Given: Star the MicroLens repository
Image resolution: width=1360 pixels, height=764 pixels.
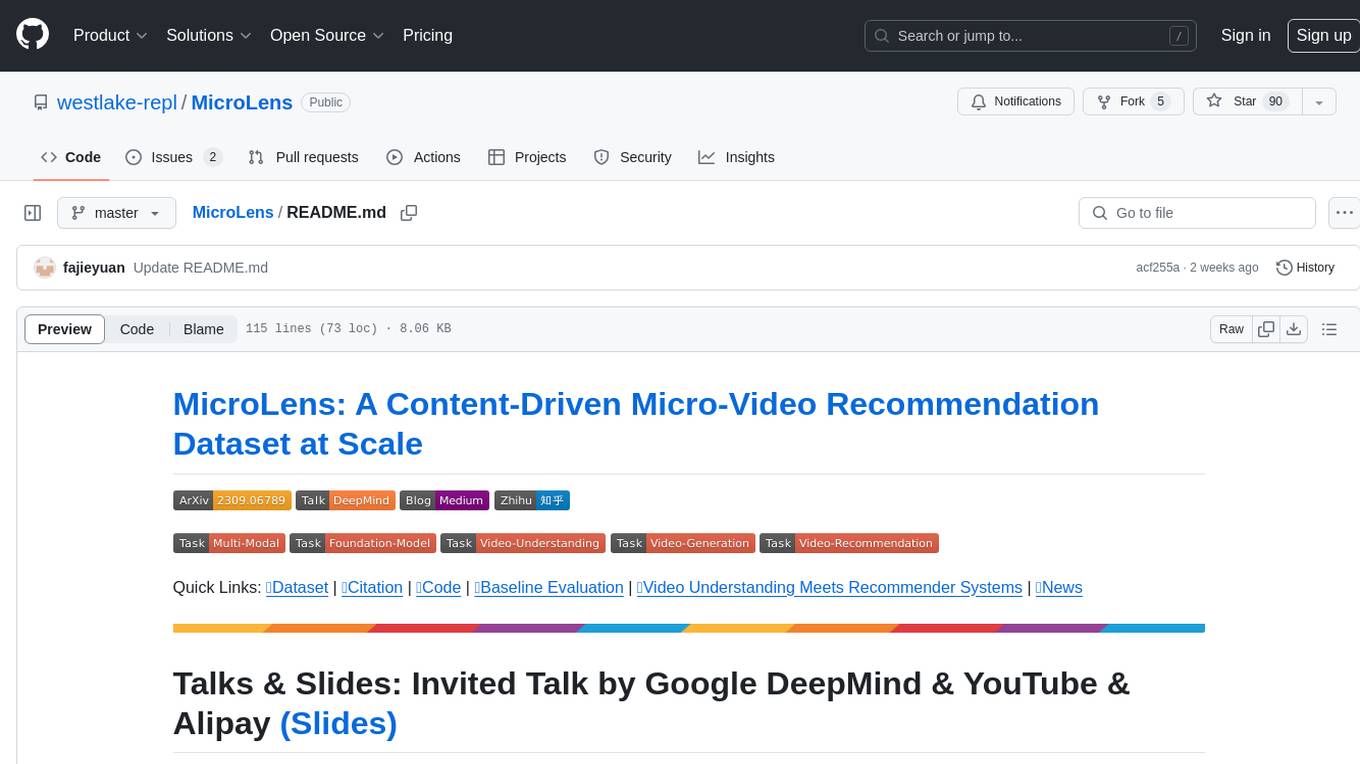Looking at the screenshot, I should coord(1246,102).
